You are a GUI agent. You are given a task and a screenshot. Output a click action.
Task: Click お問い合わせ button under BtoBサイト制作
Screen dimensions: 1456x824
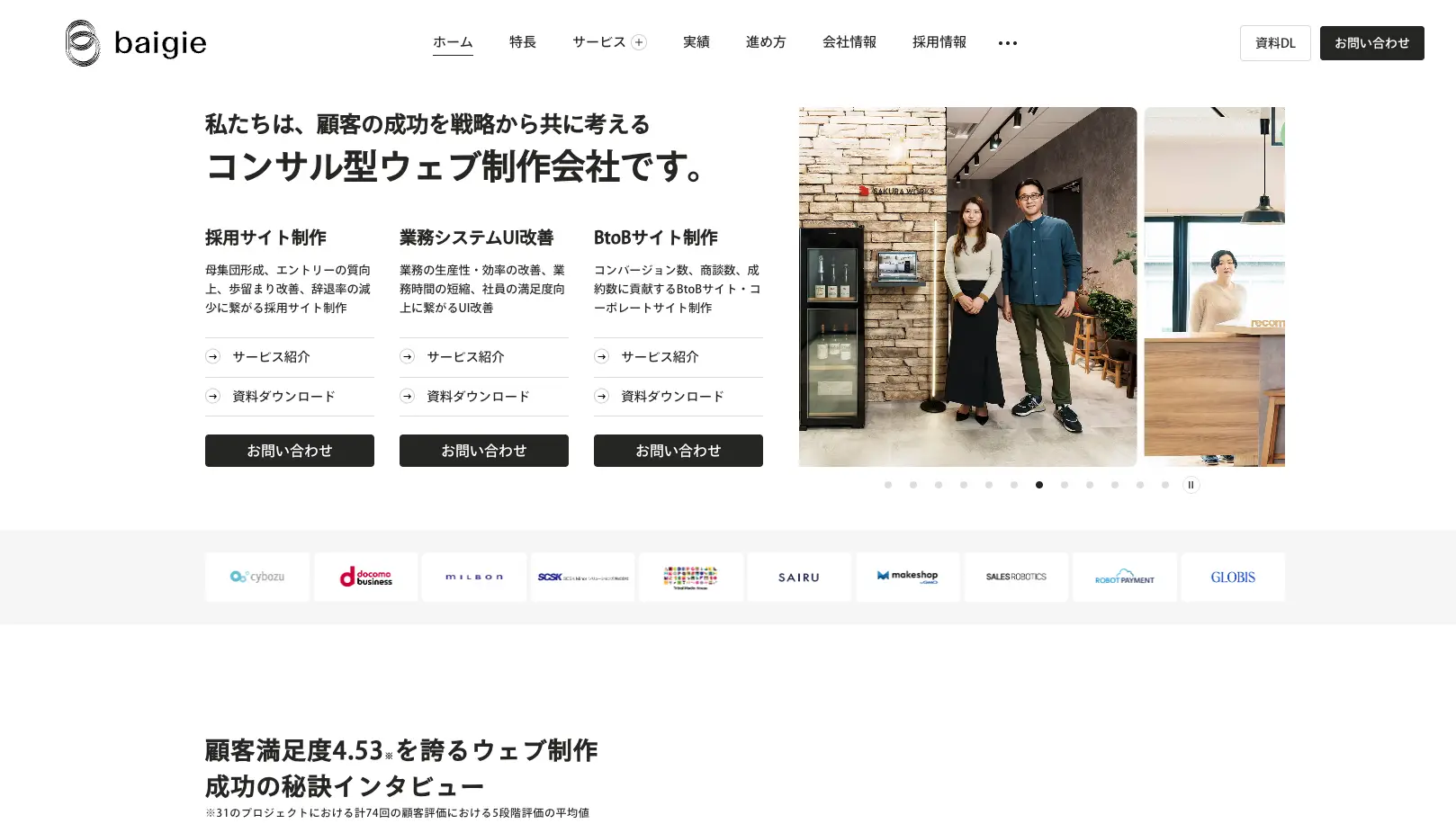679,451
